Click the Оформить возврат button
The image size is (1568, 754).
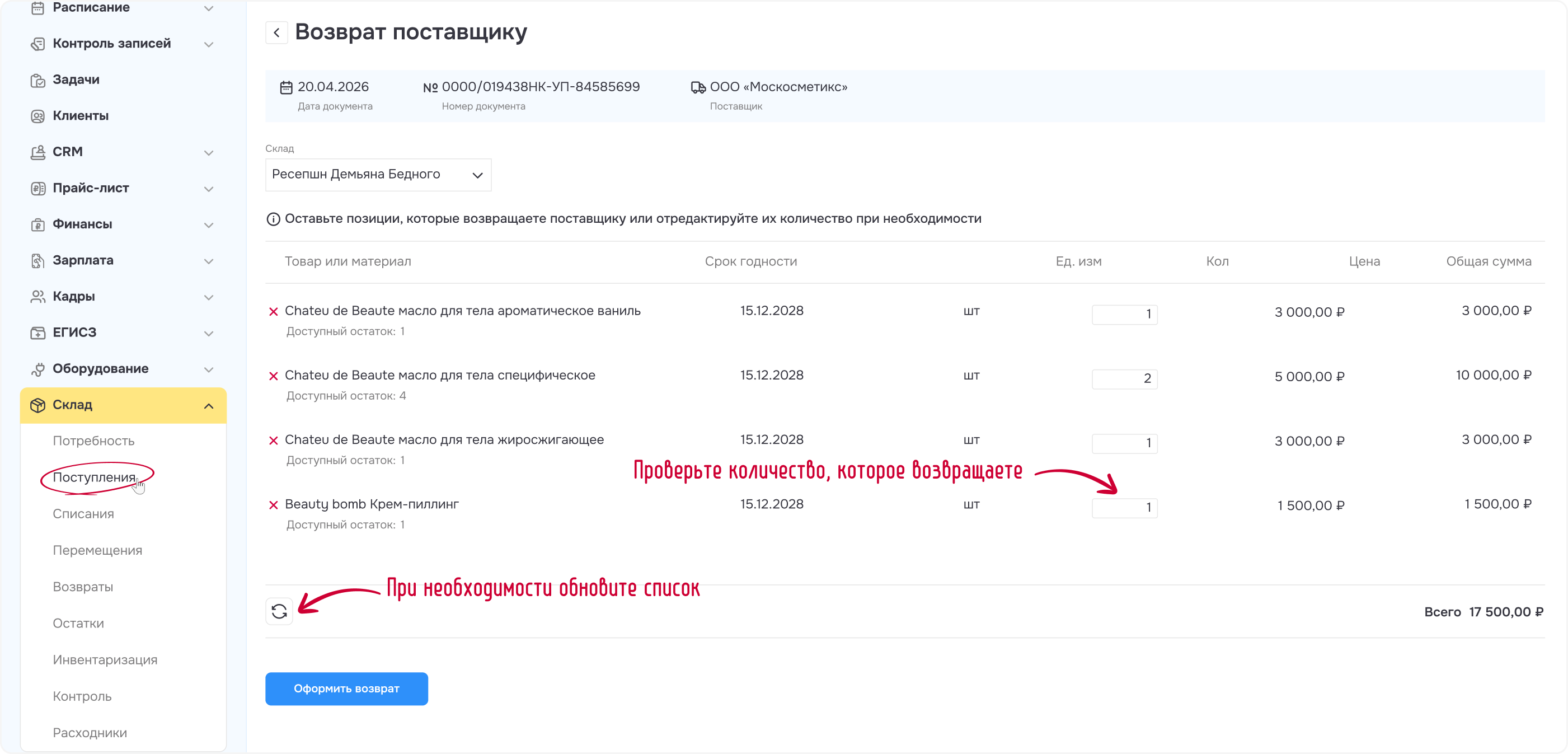[346, 689]
